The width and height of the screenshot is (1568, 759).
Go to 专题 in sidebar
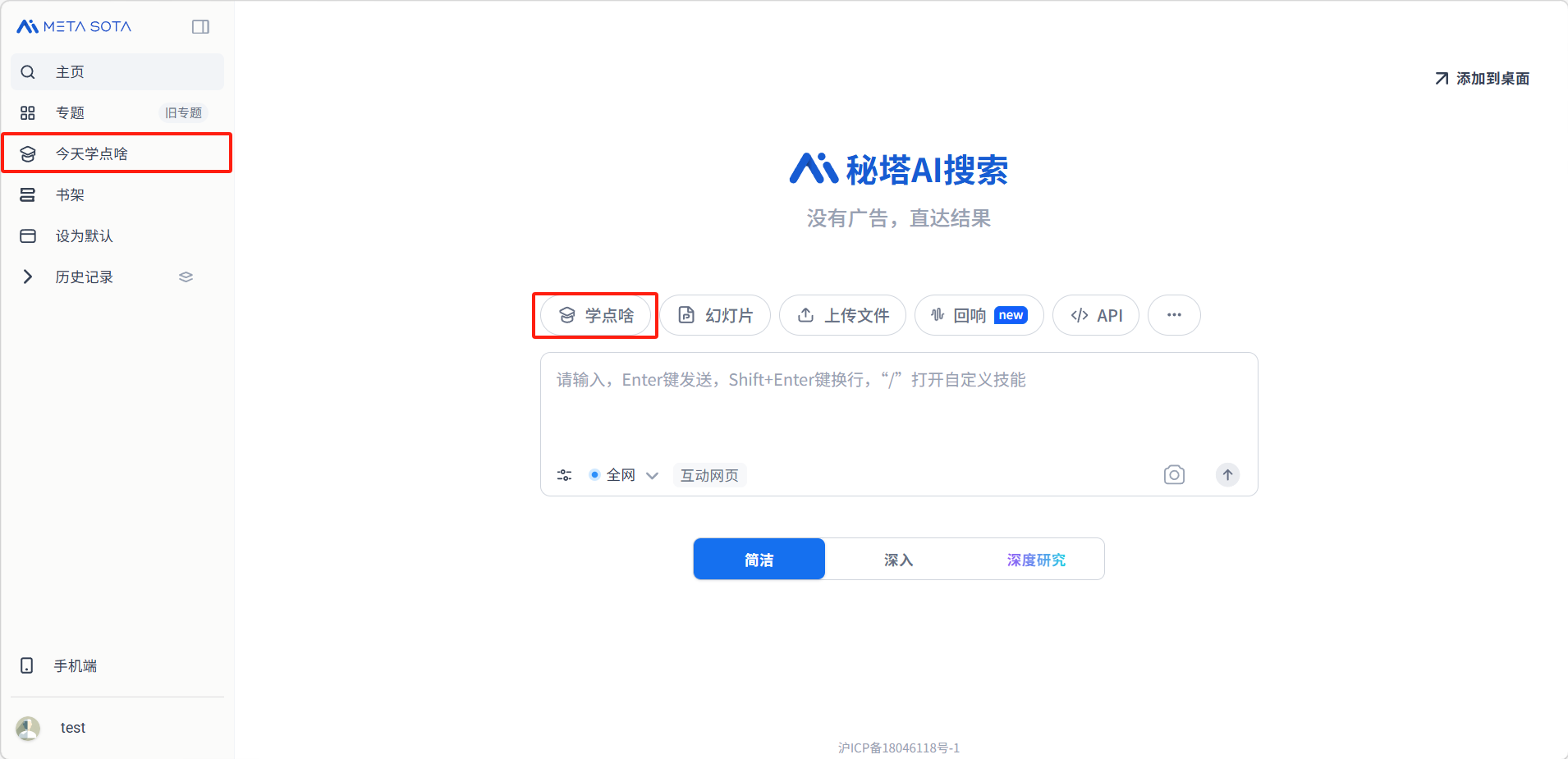[x=70, y=113]
